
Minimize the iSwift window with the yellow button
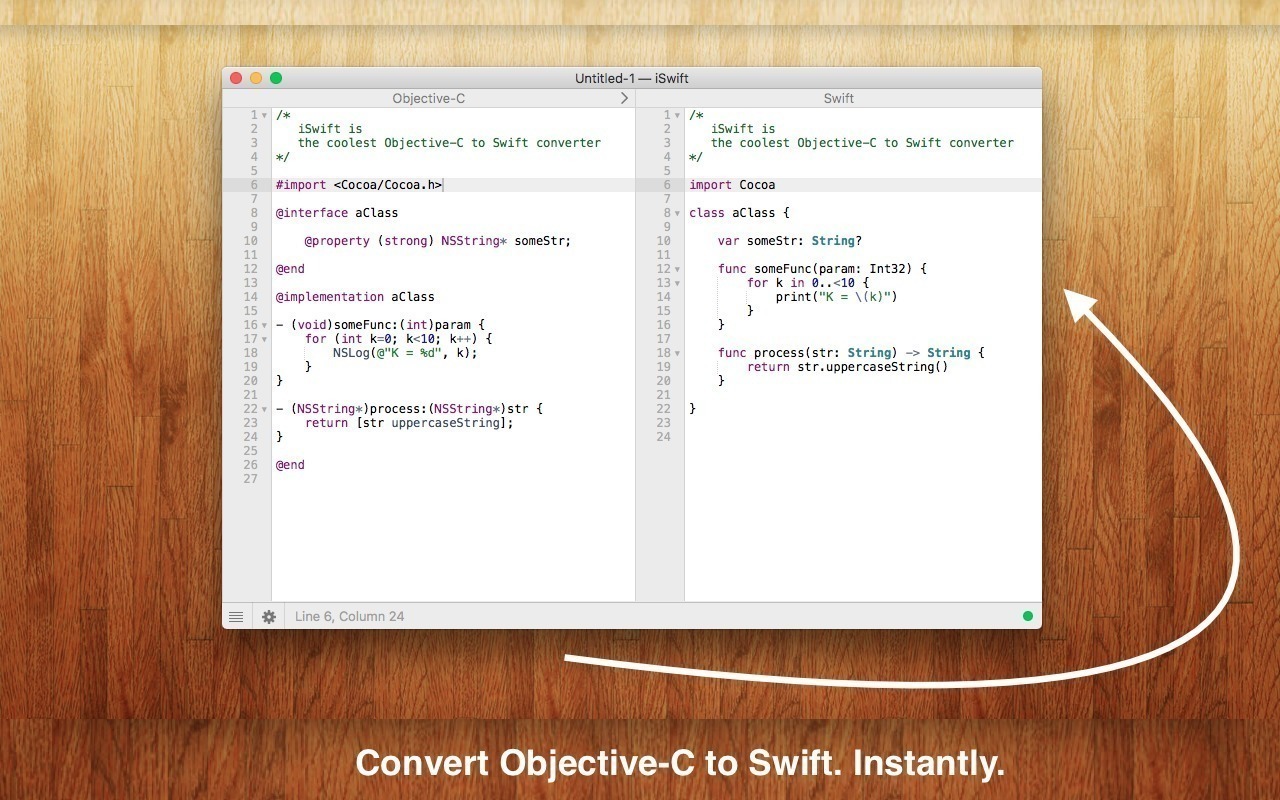pyautogui.click(x=256, y=78)
